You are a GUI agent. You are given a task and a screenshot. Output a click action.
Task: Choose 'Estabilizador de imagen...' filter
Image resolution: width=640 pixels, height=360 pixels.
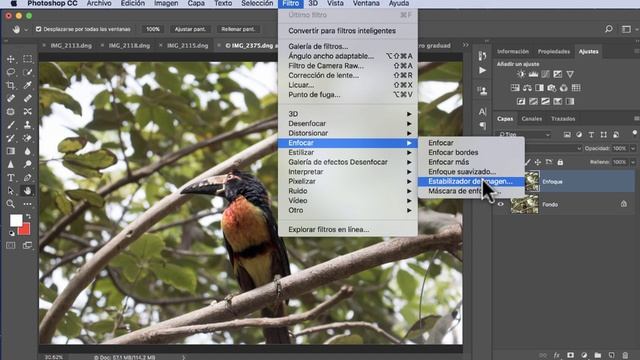click(471, 181)
